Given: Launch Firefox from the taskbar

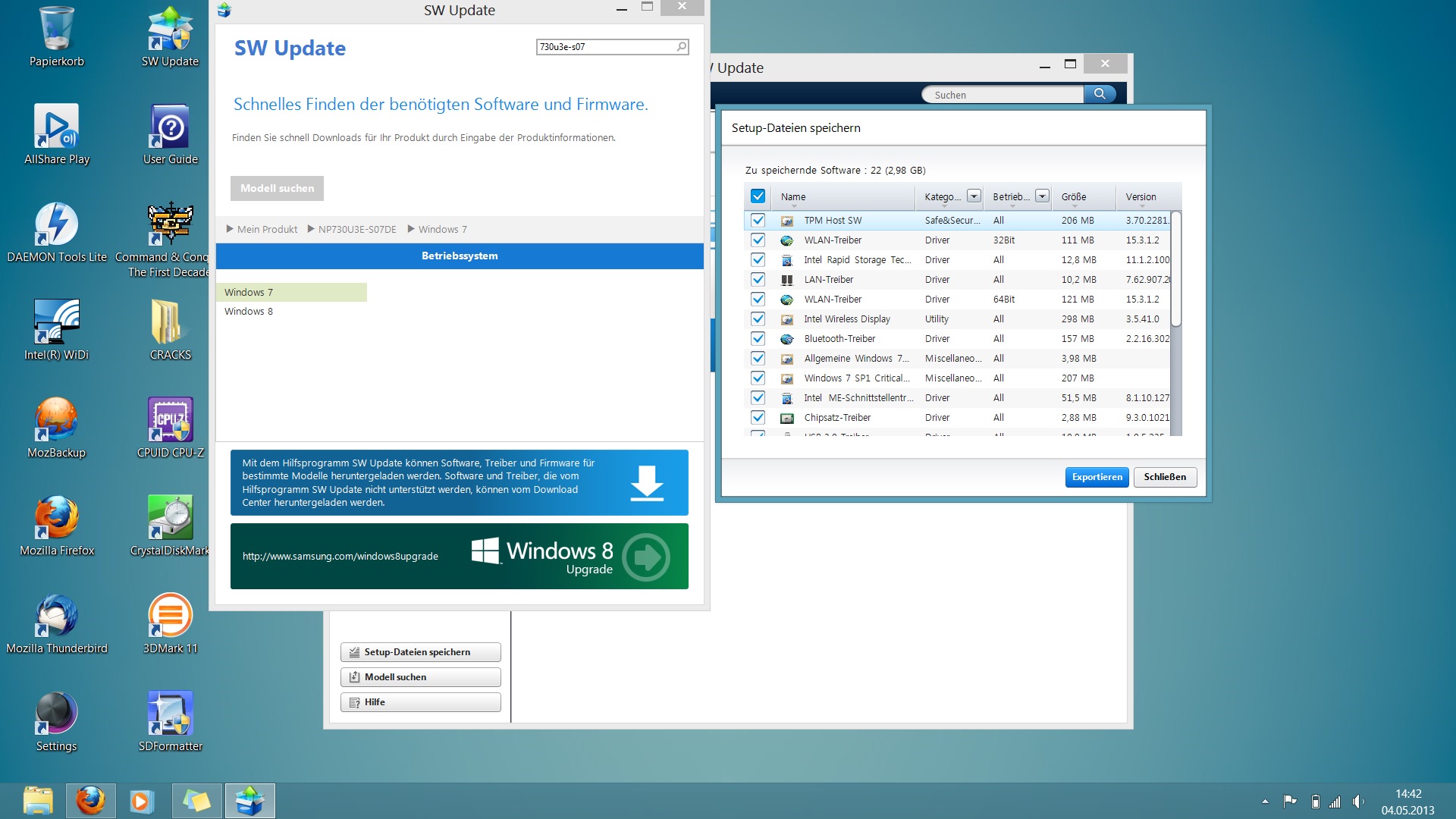Looking at the screenshot, I should (x=90, y=801).
